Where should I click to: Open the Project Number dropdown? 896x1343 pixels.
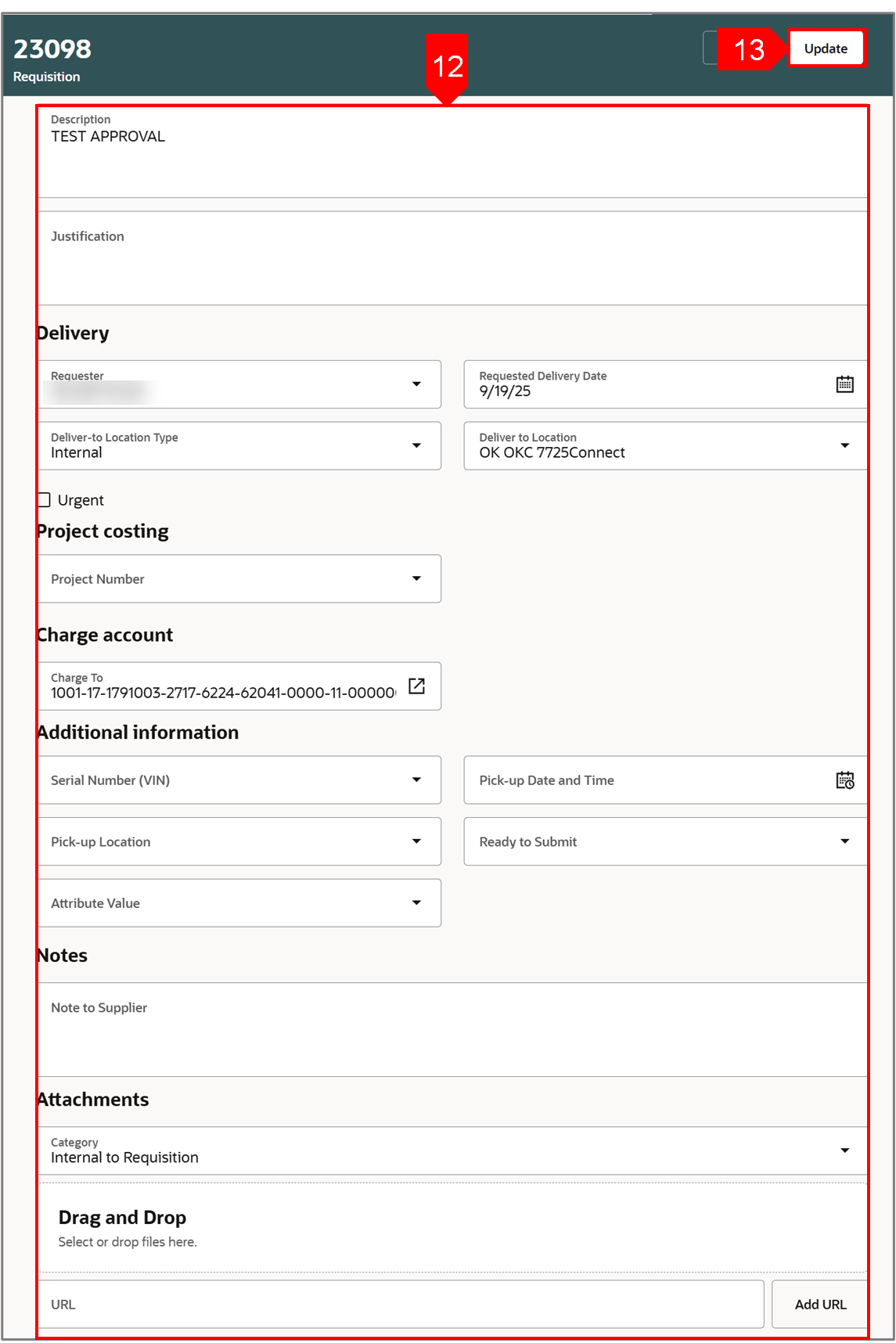tap(416, 579)
